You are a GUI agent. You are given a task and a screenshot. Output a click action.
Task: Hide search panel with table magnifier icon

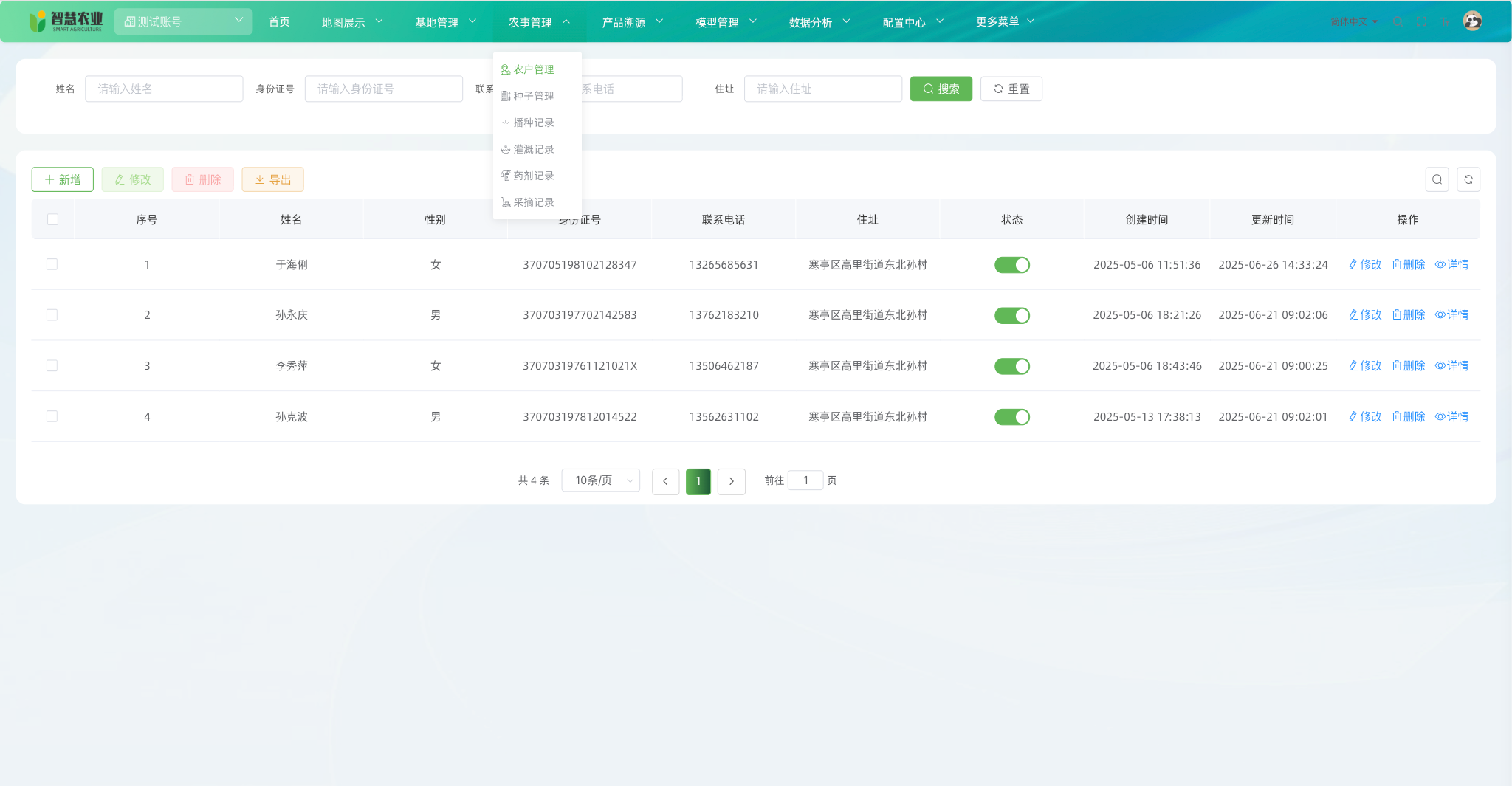1437,179
